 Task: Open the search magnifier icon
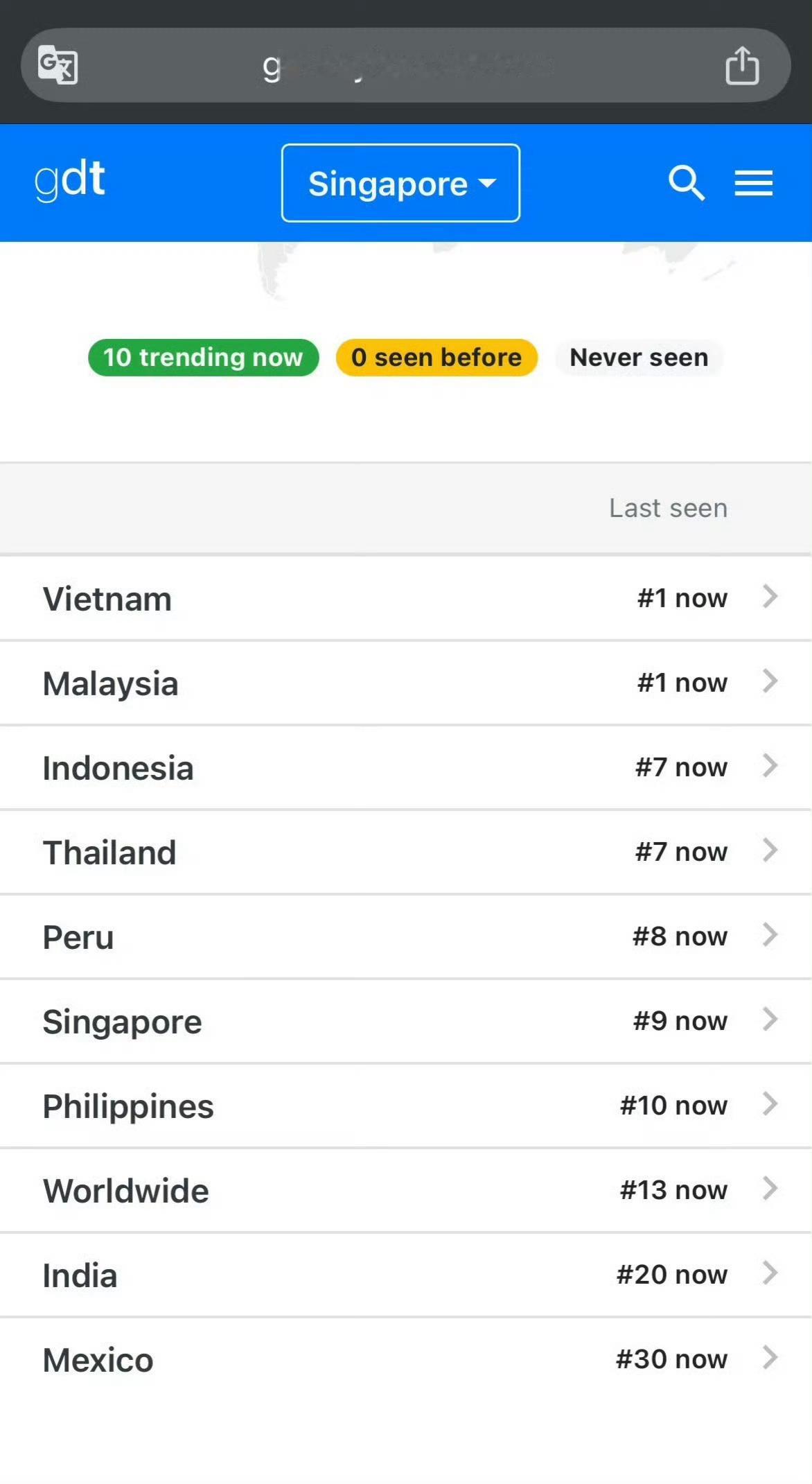pyautogui.click(x=687, y=183)
